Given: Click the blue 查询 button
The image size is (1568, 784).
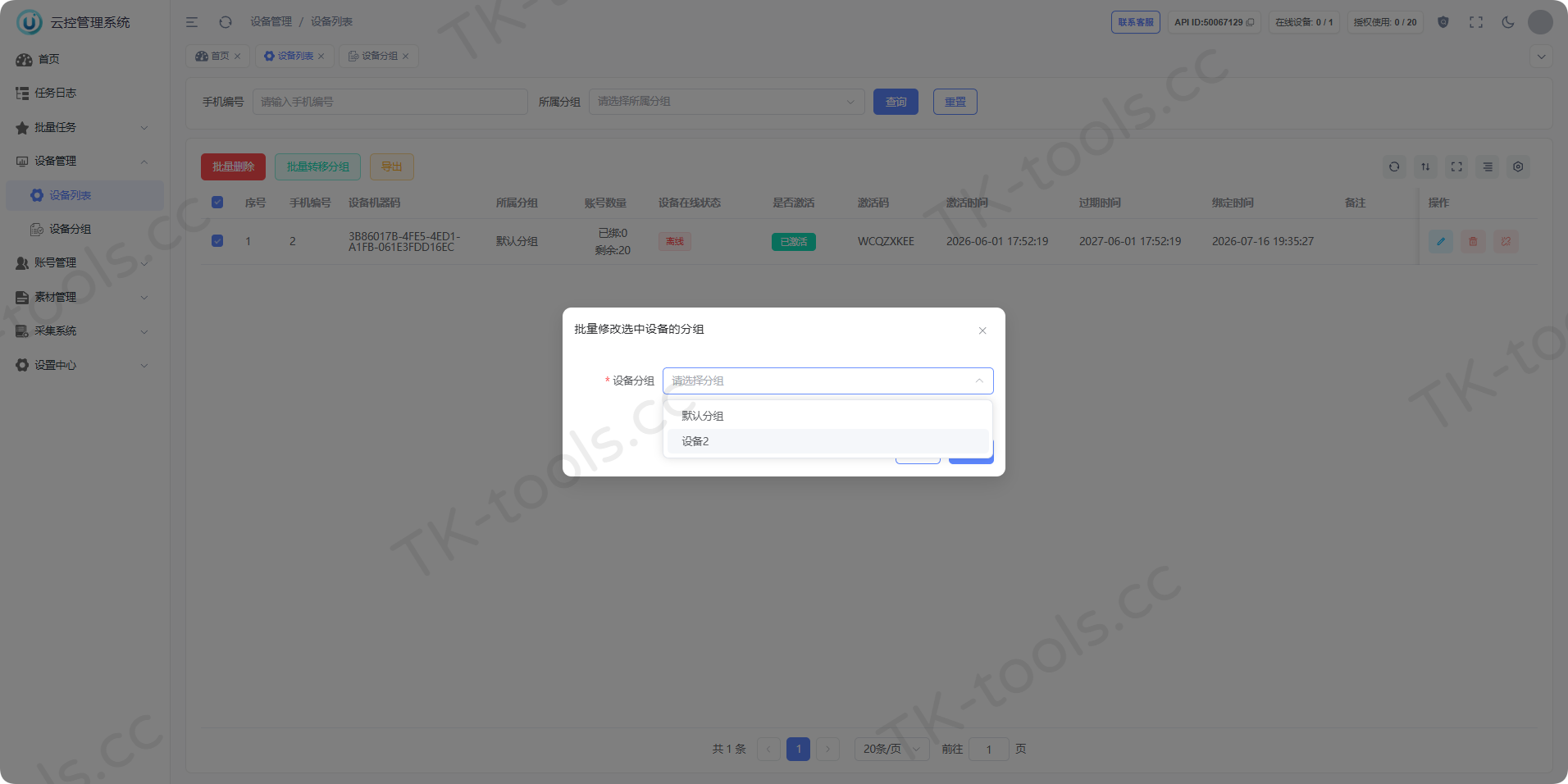Looking at the screenshot, I should [x=896, y=102].
